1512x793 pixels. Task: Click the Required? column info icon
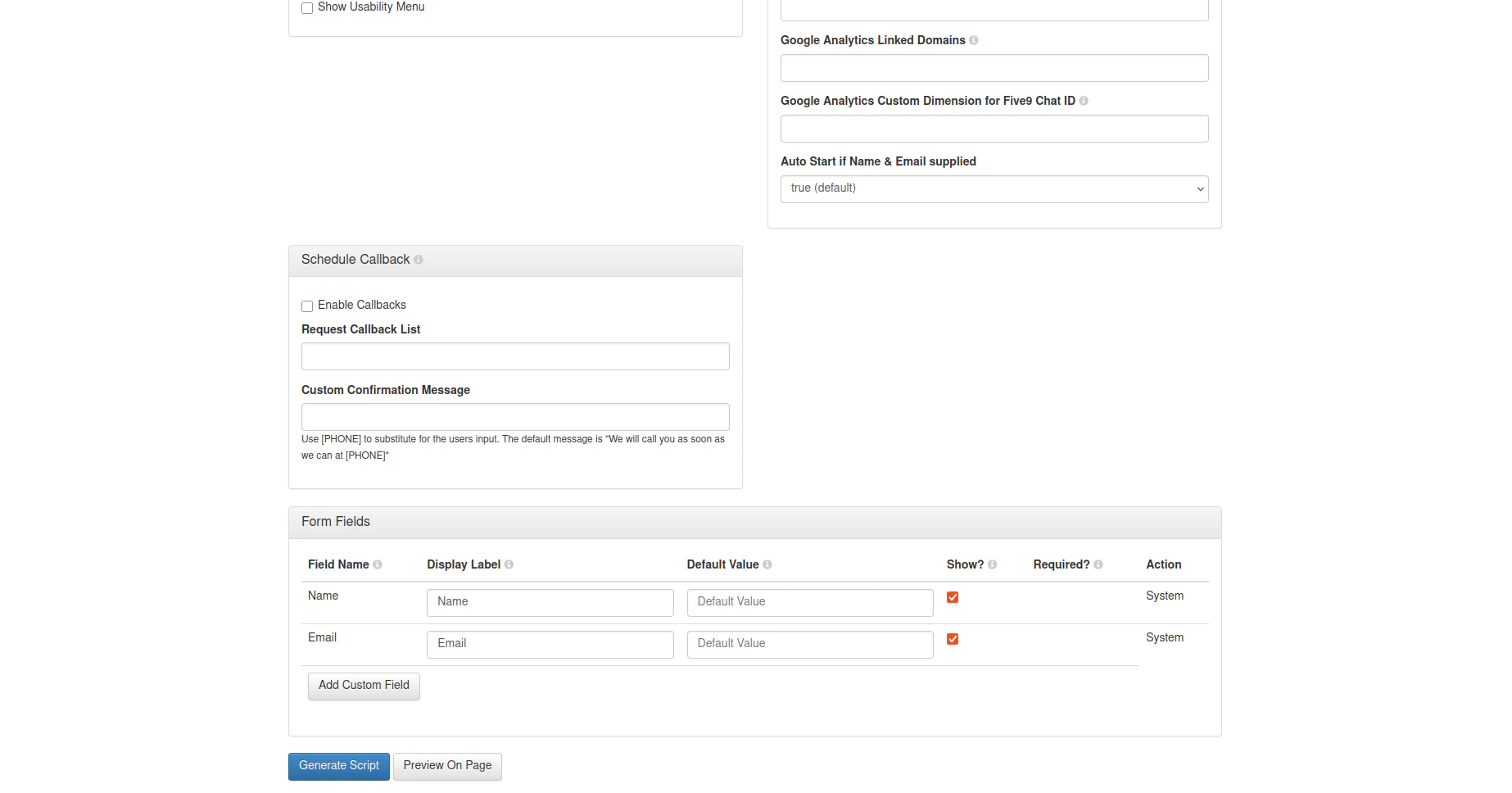coord(1098,564)
